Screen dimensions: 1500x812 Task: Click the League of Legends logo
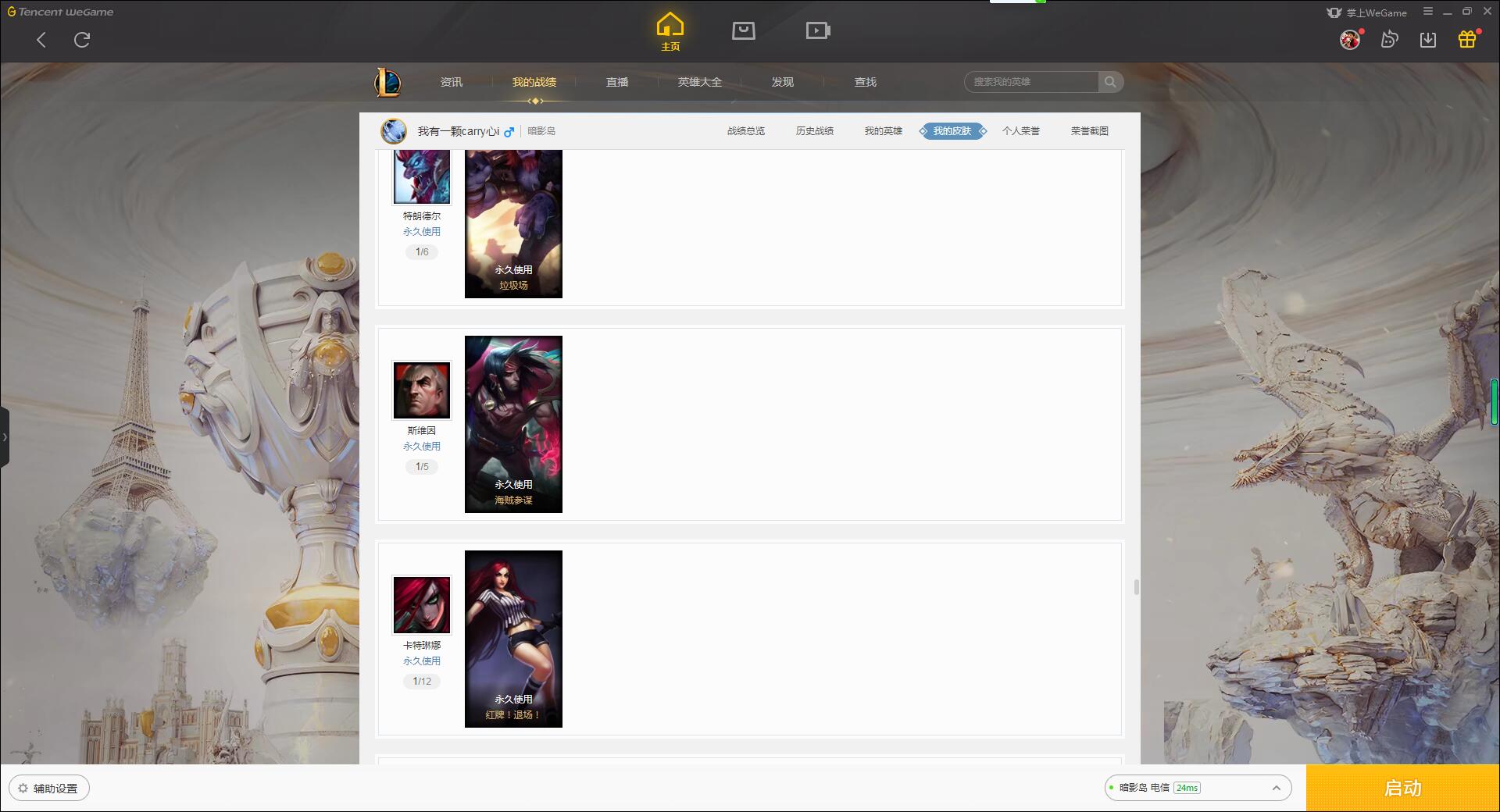click(x=387, y=82)
